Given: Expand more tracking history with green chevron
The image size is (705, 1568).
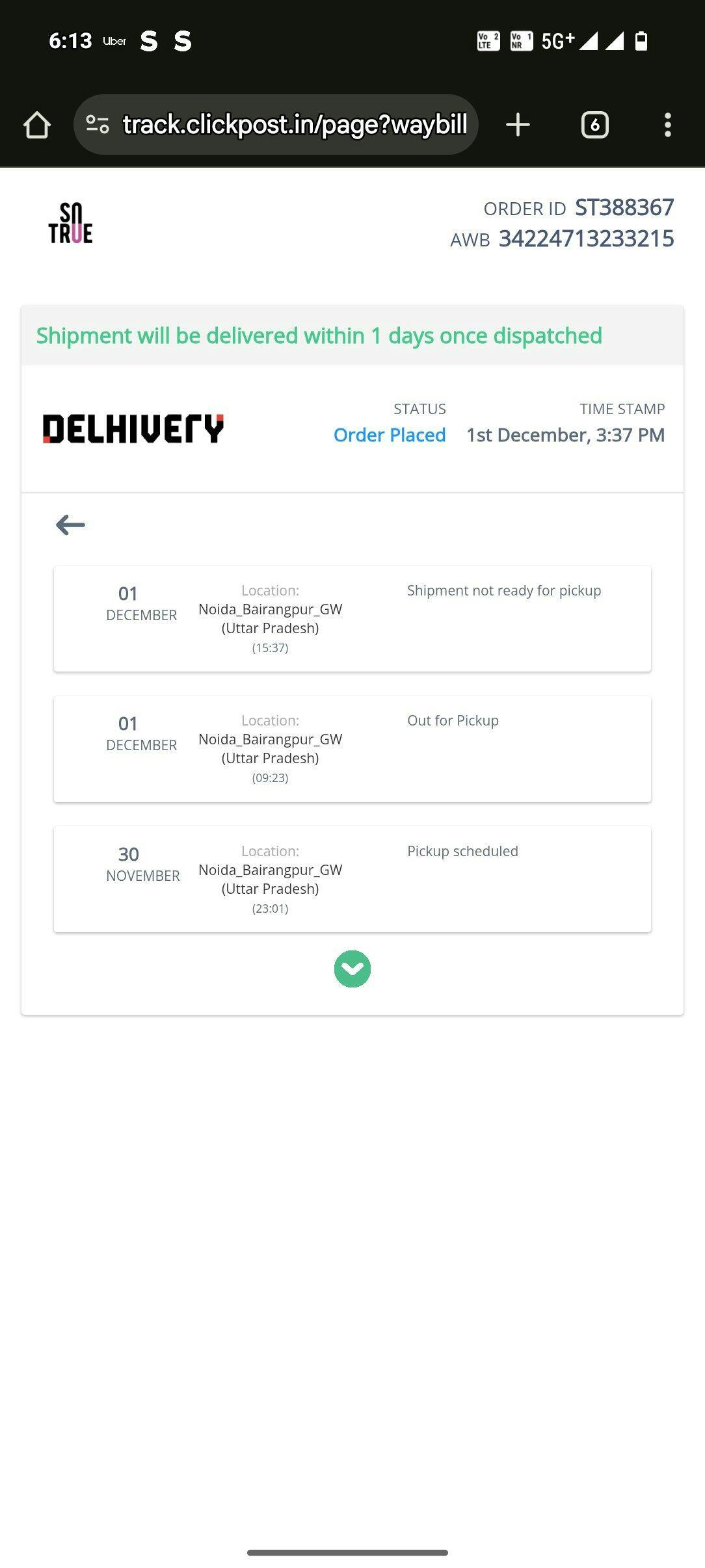Looking at the screenshot, I should point(352,969).
